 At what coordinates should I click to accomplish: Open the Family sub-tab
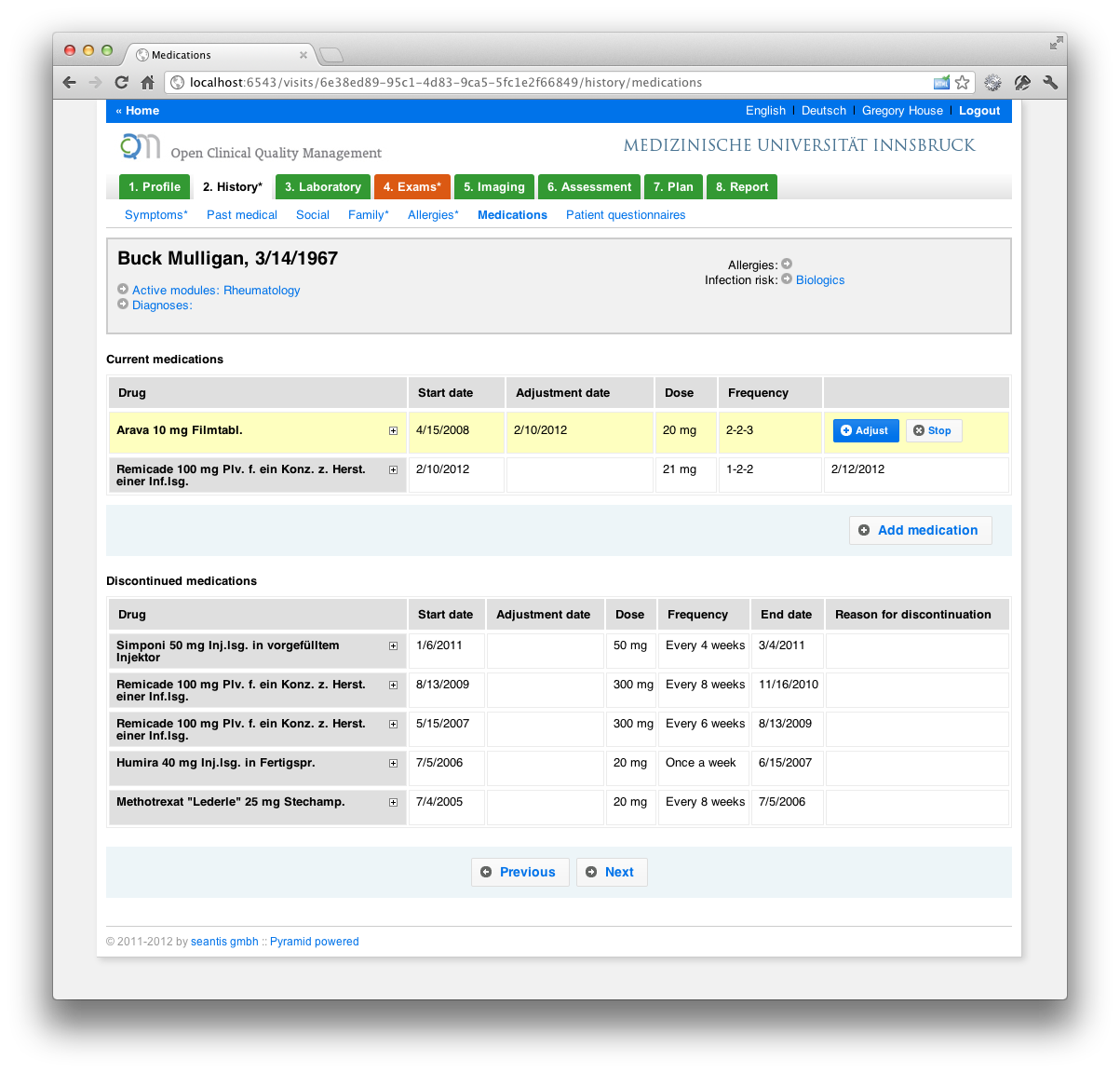(x=369, y=214)
